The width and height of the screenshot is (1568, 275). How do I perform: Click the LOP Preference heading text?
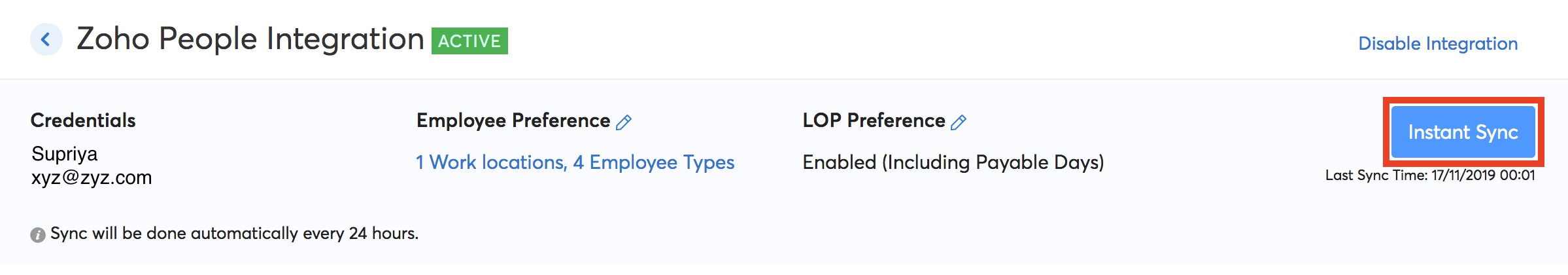tap(874, 120)
